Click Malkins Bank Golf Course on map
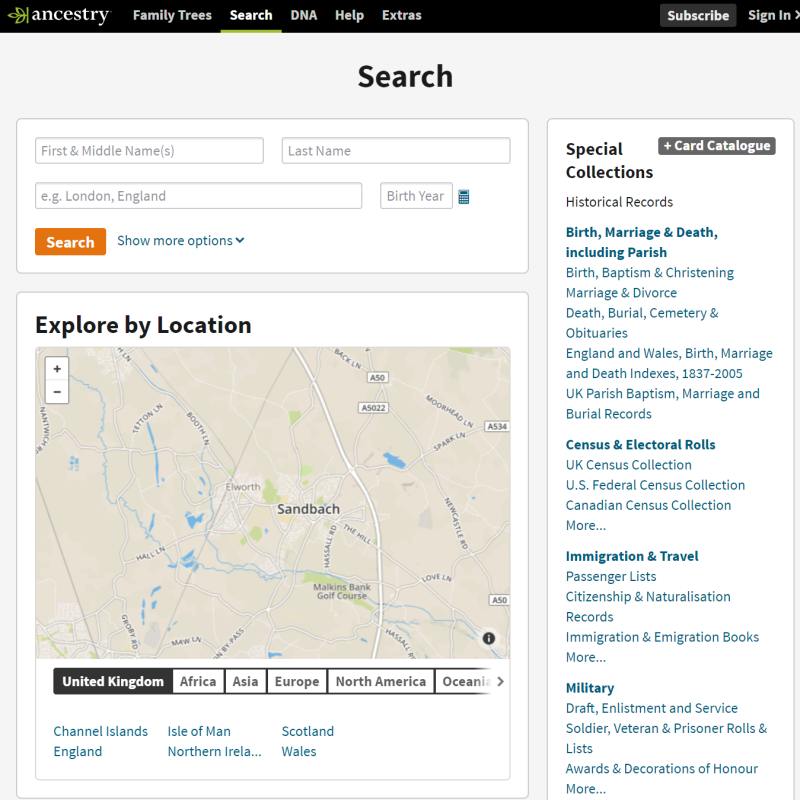This screenshot has height=800, width=800. pos(342,591)
